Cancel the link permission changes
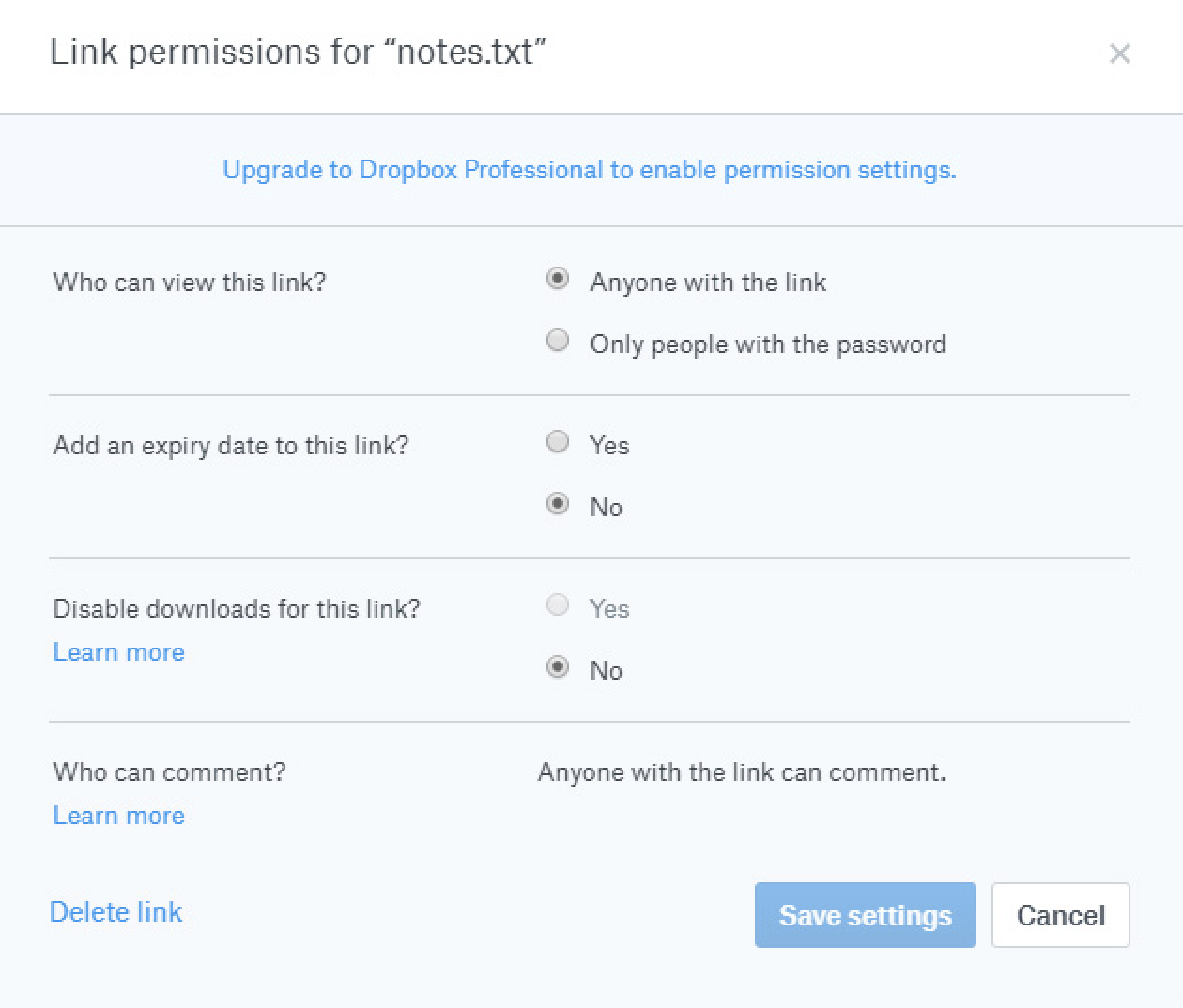 [x=1060, y=915]
